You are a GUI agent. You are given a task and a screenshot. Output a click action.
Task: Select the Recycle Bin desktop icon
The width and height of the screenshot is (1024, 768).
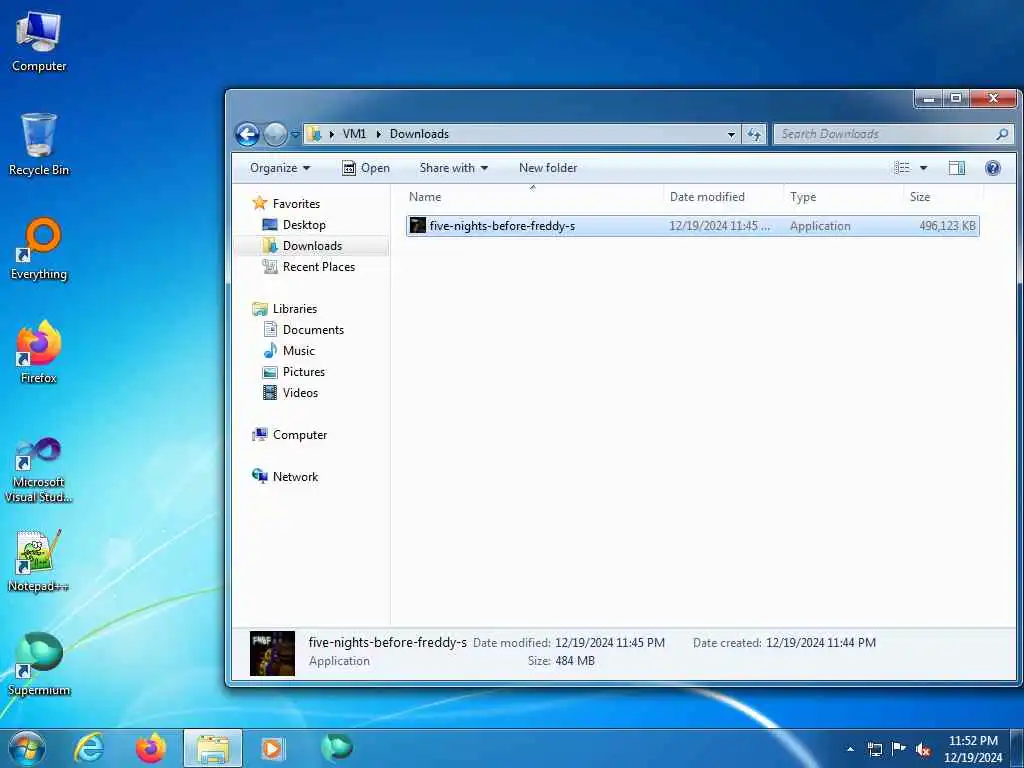(x=39, y=145)
